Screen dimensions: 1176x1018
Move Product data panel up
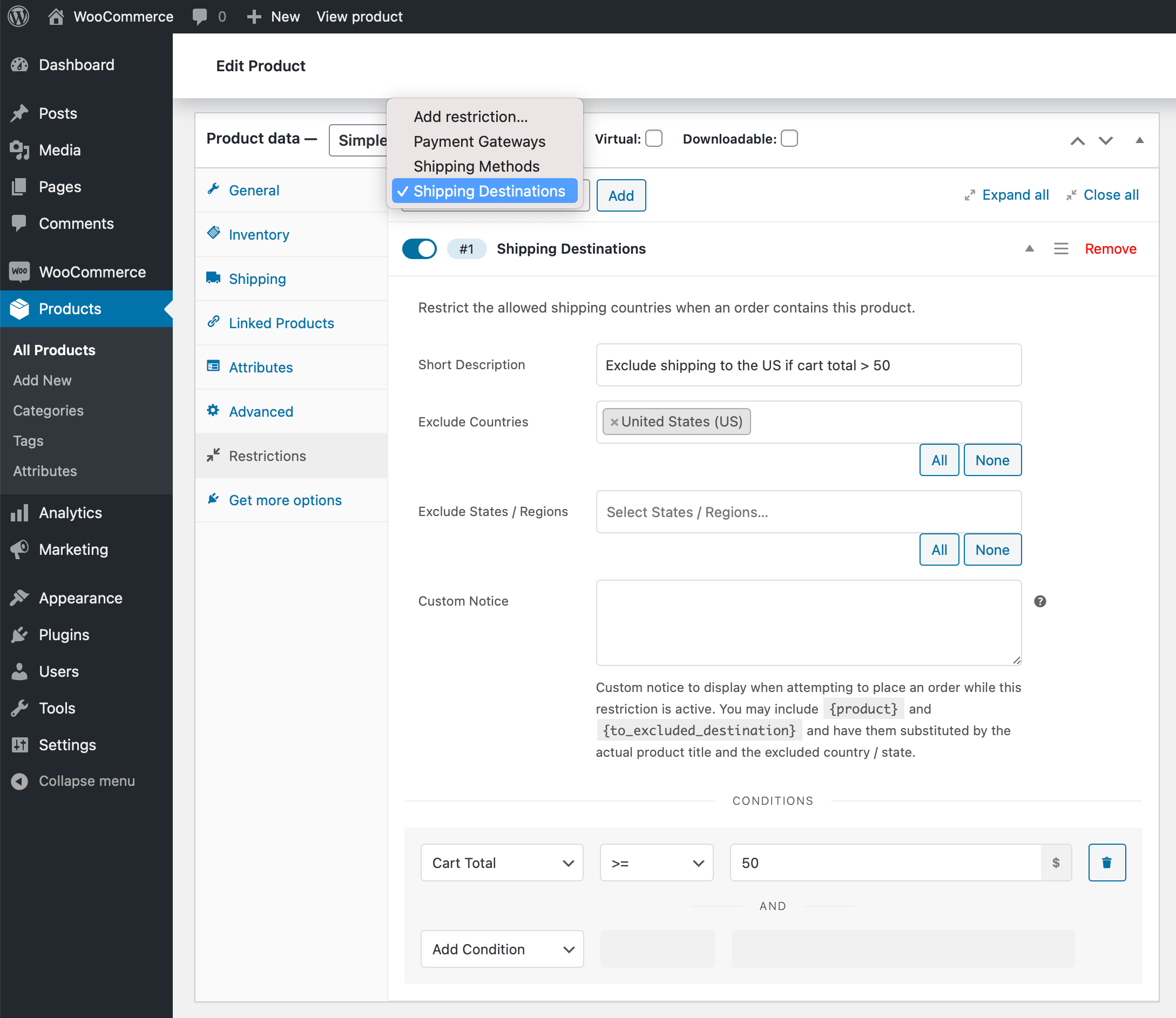[x=1077, y=140]
